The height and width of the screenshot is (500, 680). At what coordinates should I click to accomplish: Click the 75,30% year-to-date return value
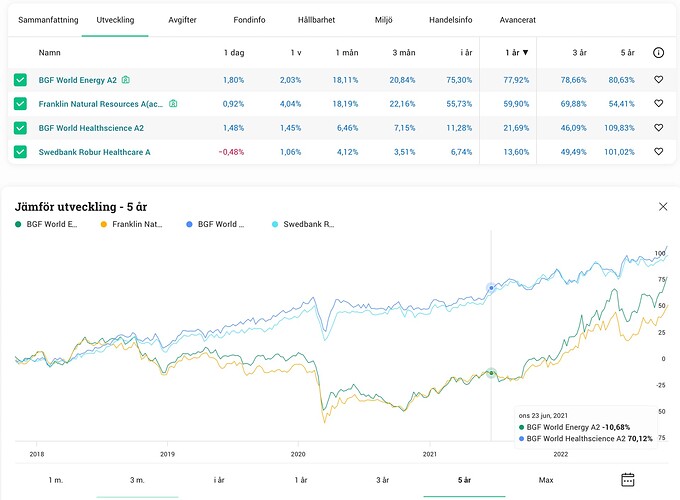459,80
